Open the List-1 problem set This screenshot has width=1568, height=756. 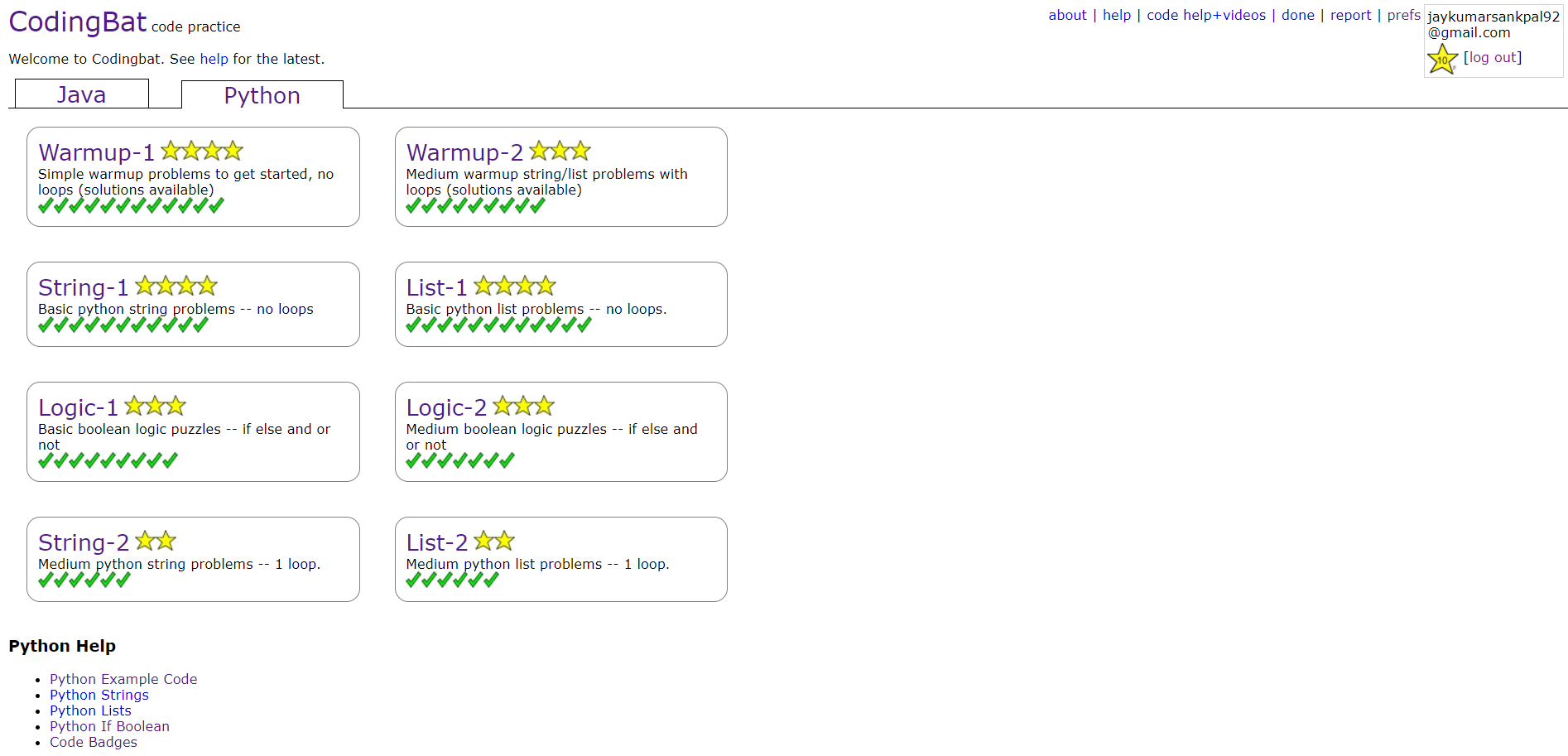pos(437,287)
